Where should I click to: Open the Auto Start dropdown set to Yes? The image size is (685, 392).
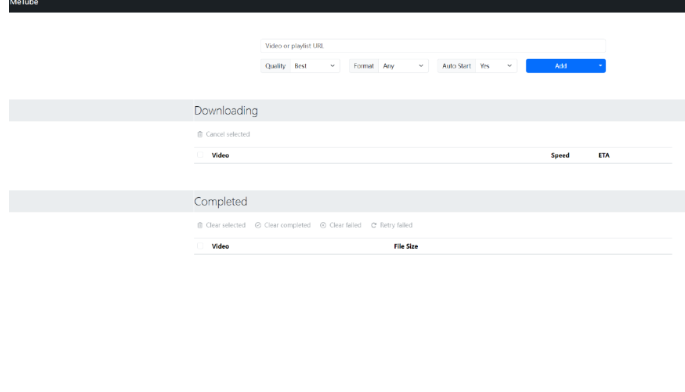[x=496, y=66]
